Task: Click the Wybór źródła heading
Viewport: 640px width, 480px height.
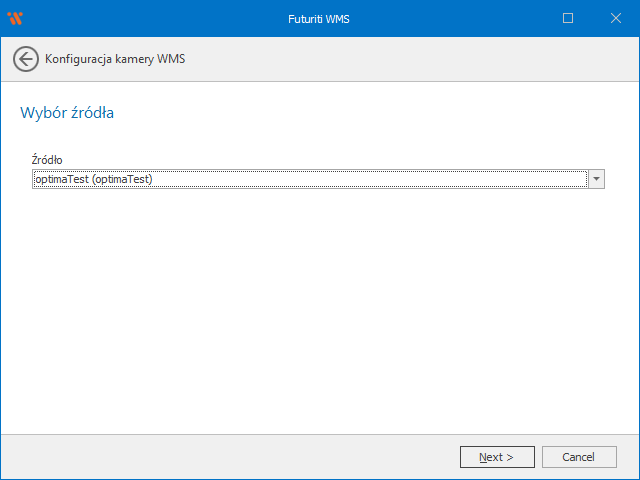Action: coord(67,113)
